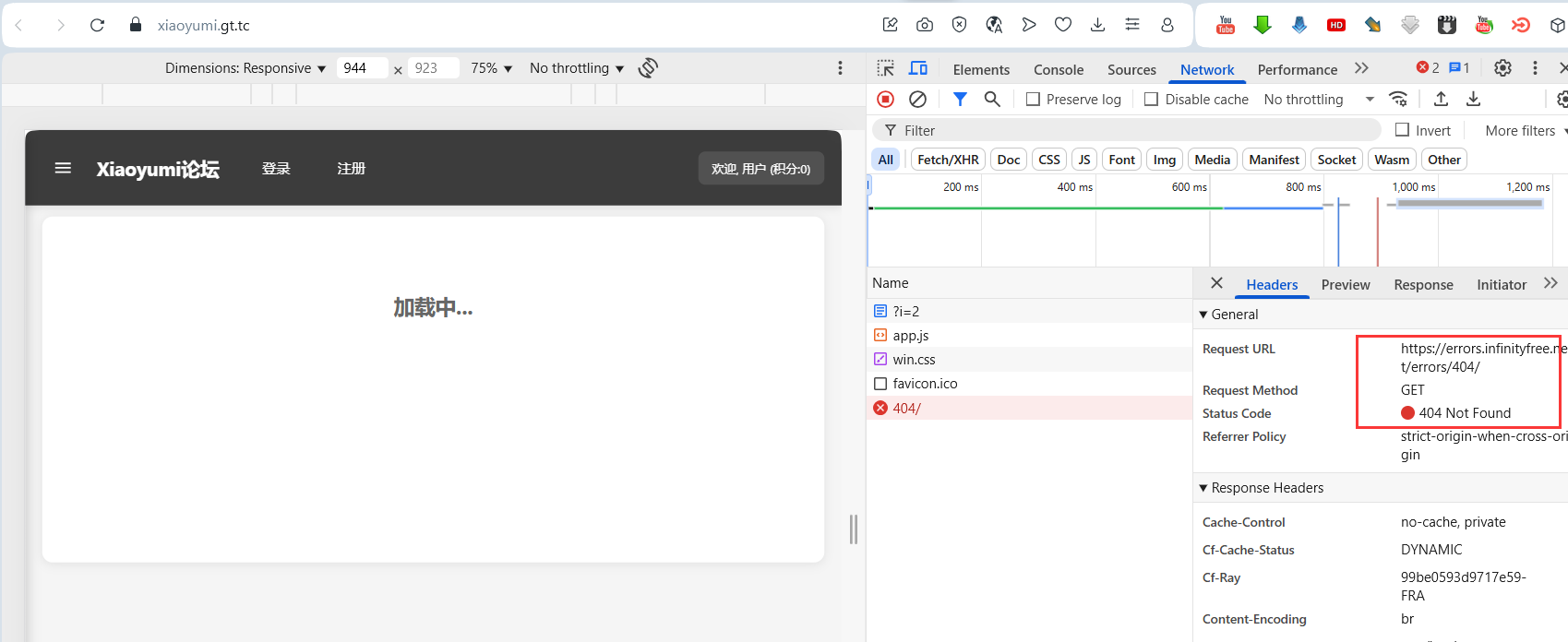Click the record network log icon
Image resolution: width=1568 pixels, height=642 pixels.
coord(885,99)
